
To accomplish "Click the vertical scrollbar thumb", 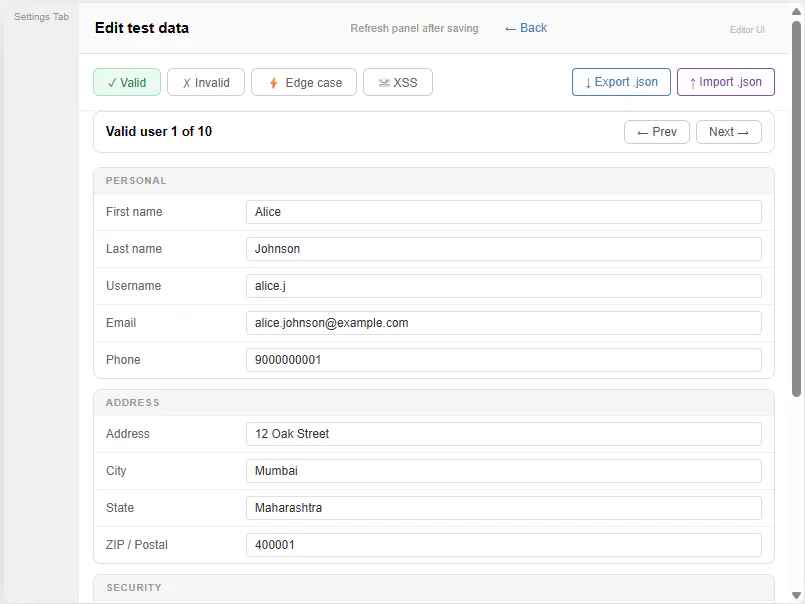I will pos(796,208).
